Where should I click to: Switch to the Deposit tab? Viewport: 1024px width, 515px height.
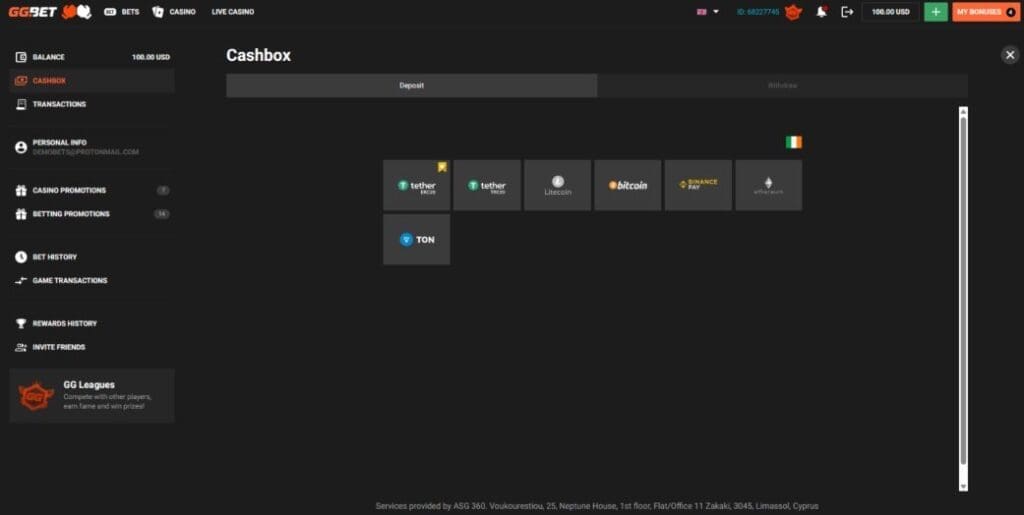coord(411,86)
